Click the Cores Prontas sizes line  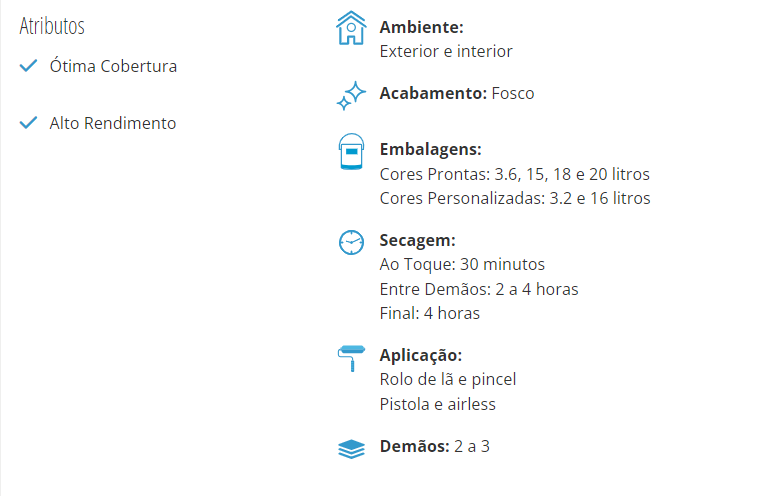click(514, 174)
